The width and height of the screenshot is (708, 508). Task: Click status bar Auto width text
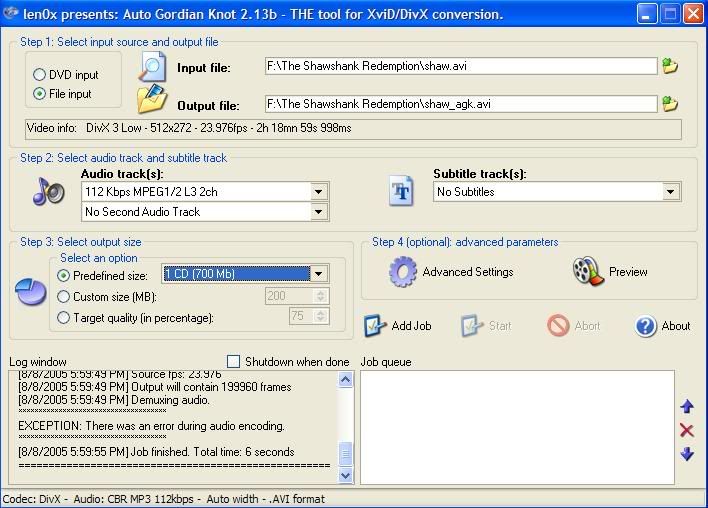click(x=233, y=499)
